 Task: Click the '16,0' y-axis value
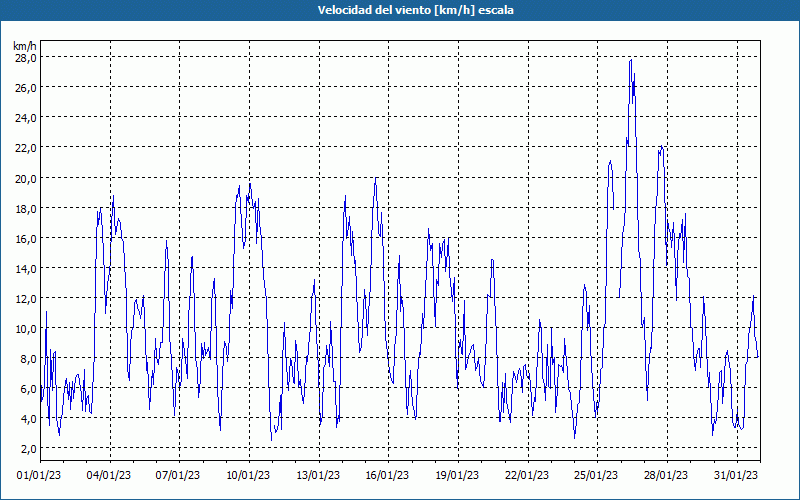point(26,238)
